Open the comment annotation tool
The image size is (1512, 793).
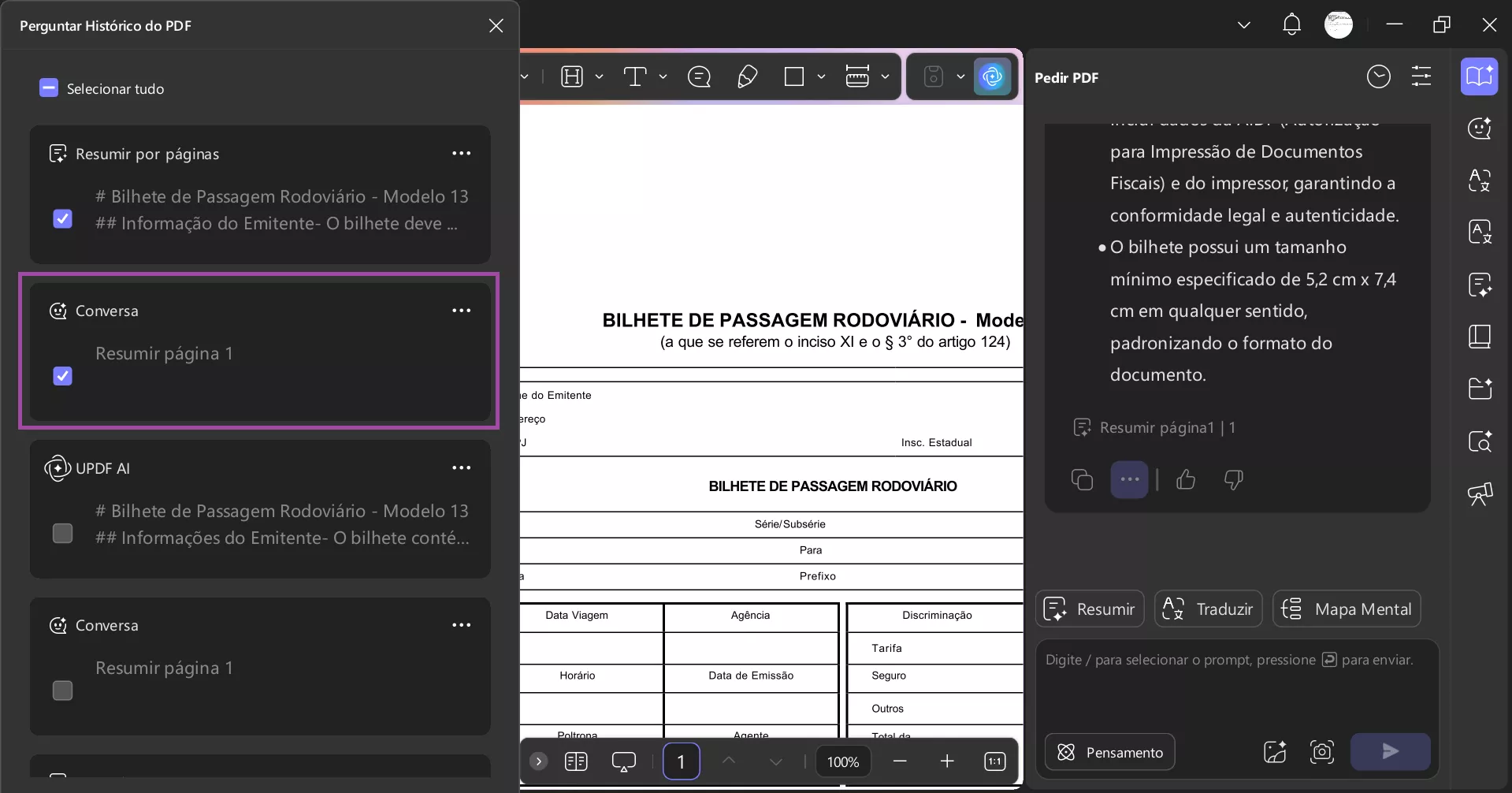(700, 76)
